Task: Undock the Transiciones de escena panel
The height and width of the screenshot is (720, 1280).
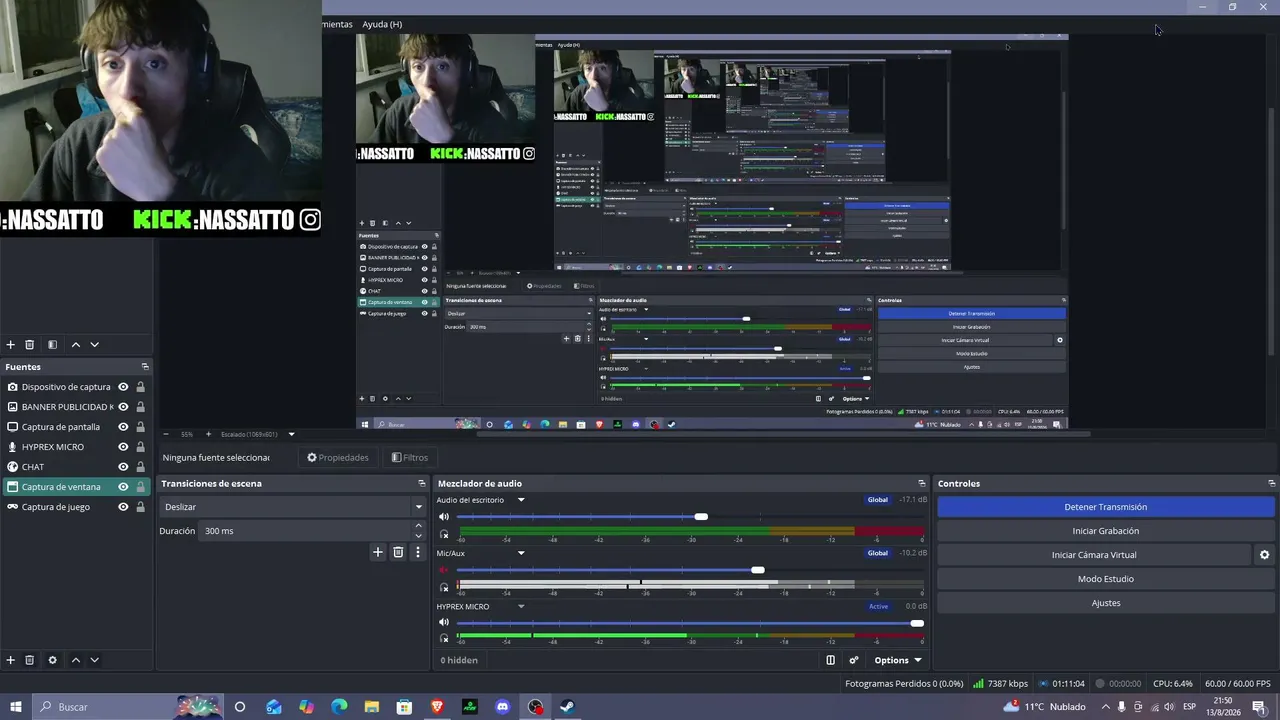Action: [x=422, y=484]
